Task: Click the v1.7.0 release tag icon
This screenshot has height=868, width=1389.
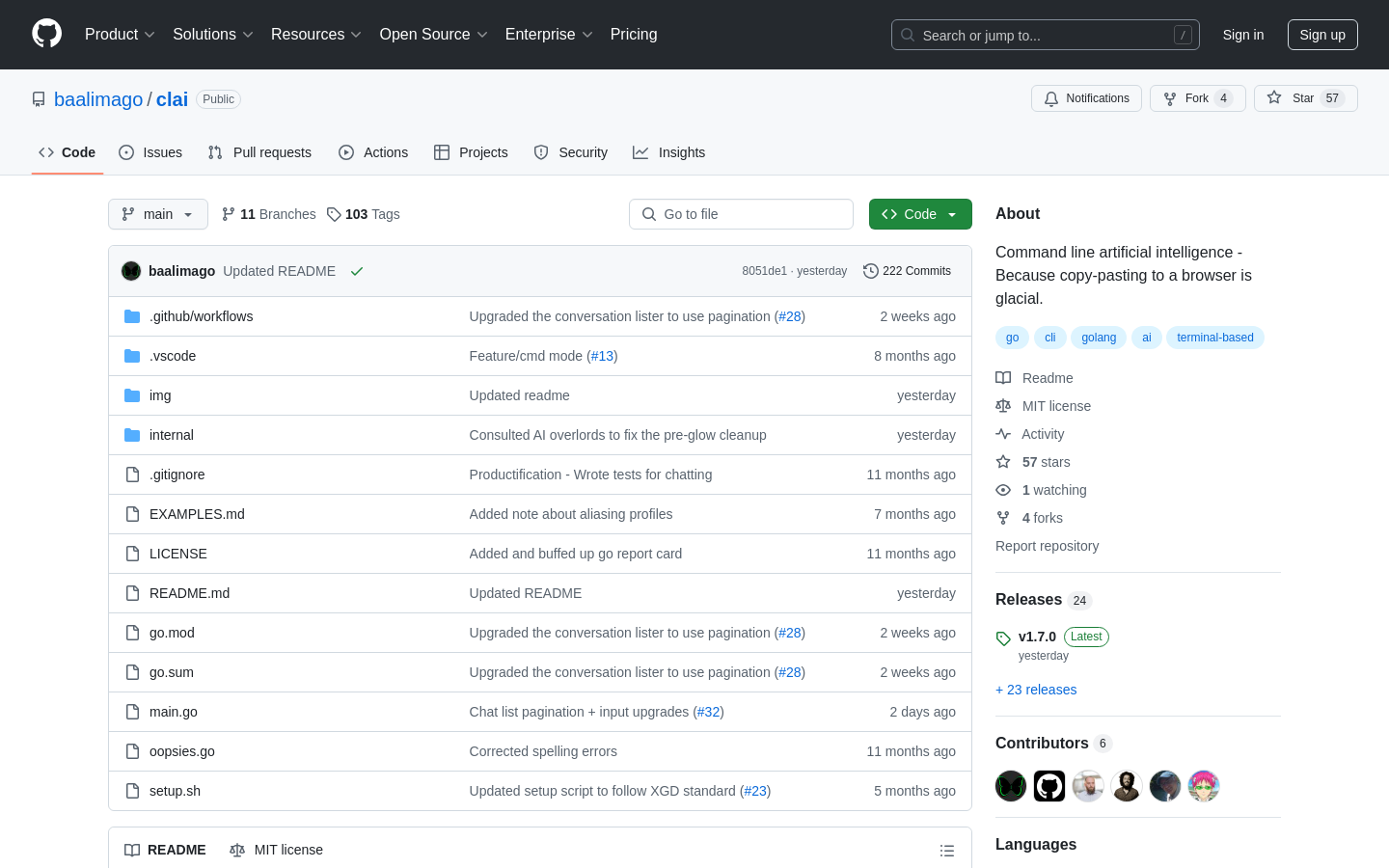Action: [1003, 638]
